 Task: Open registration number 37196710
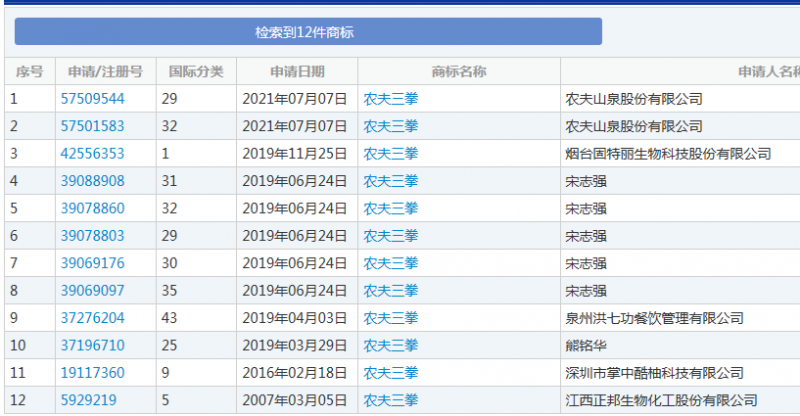92,346
